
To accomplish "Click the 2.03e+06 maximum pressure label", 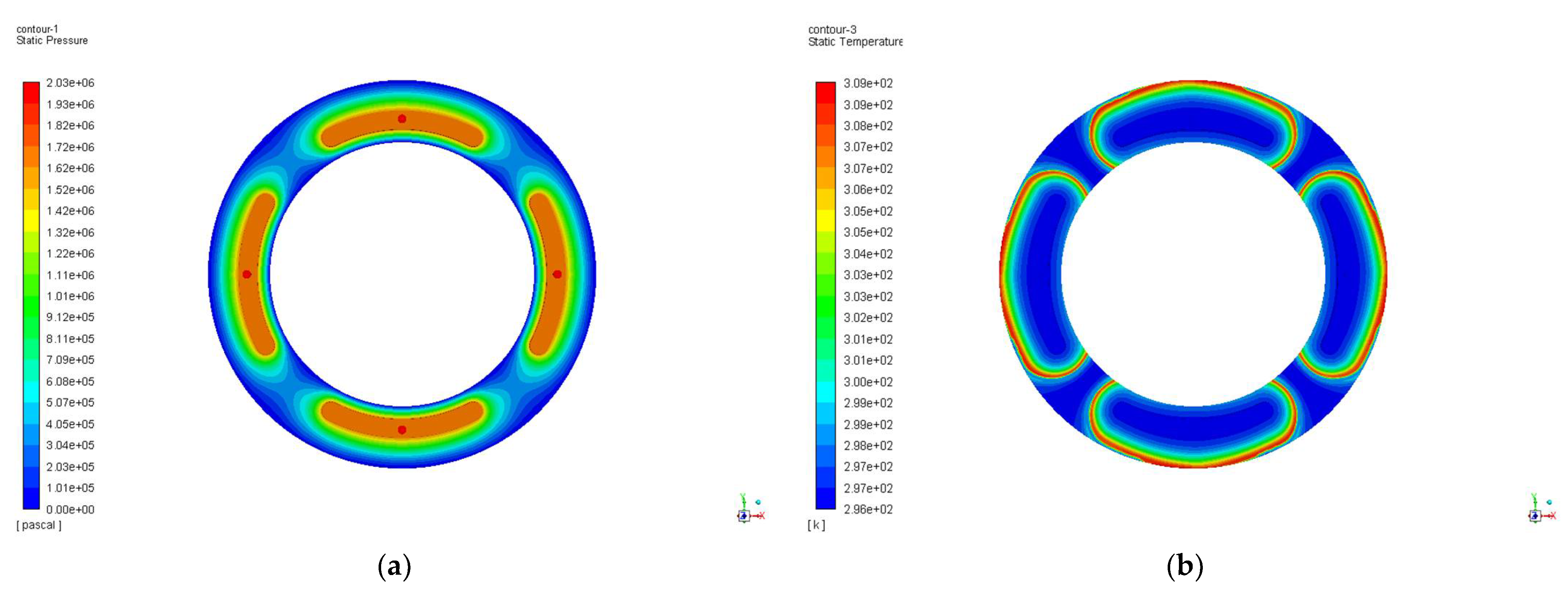I will (70, 83).
